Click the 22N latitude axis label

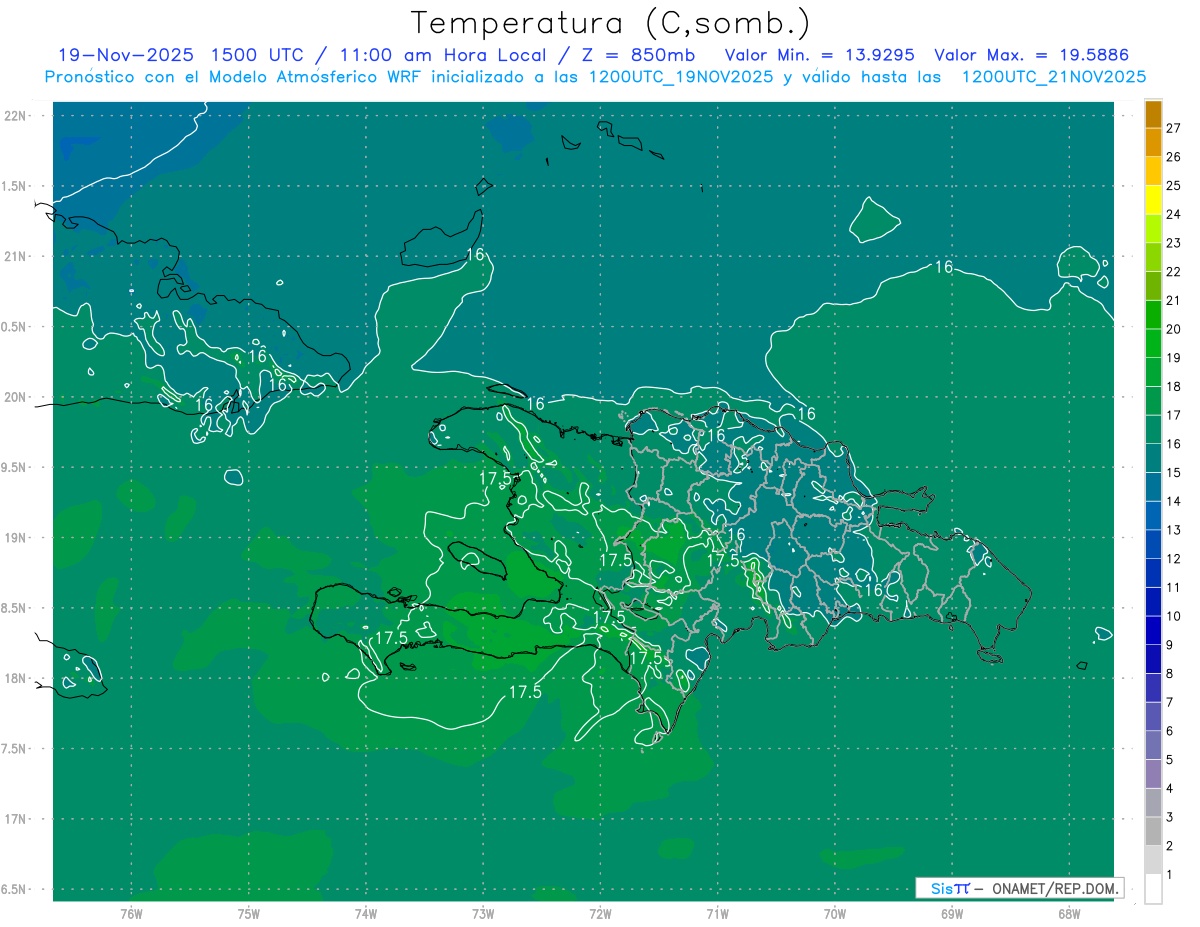point(17,115)
